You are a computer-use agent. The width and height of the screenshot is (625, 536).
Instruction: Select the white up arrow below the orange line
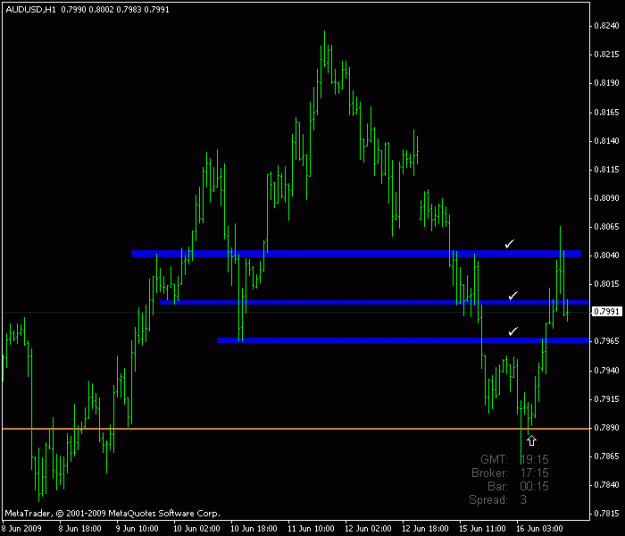coord(531,441)
